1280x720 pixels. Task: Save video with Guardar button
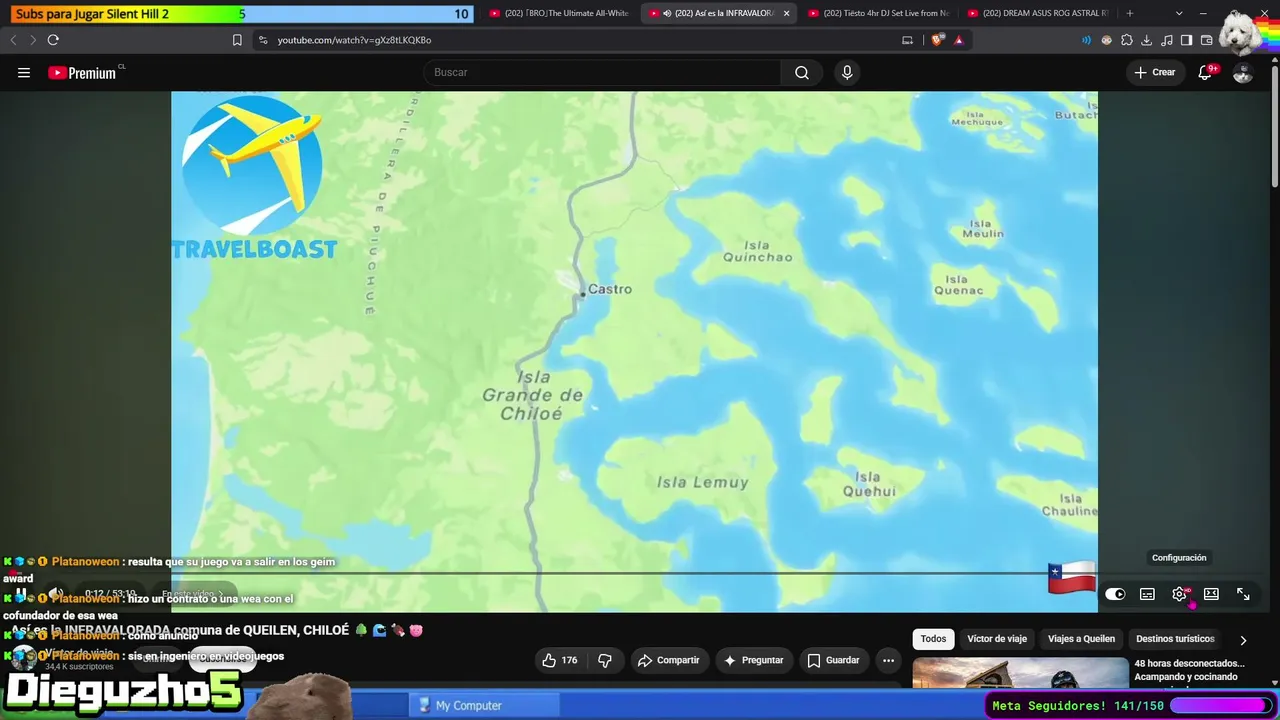[x=834, y=660]
